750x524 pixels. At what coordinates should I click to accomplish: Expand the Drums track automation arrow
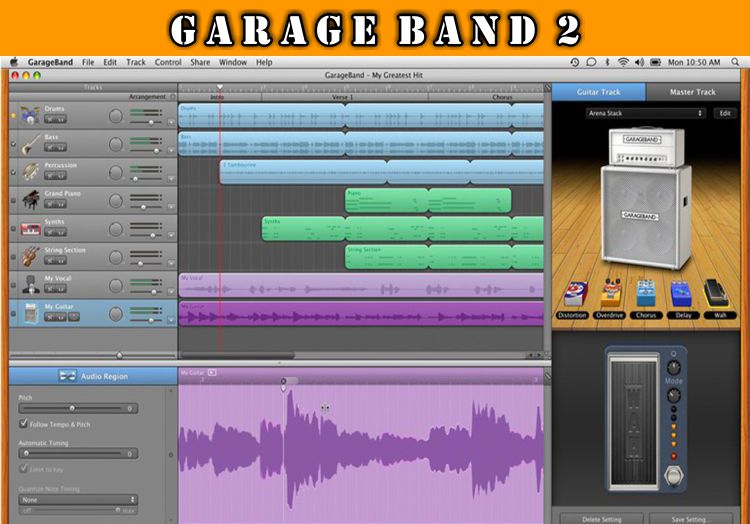[171, 122]
